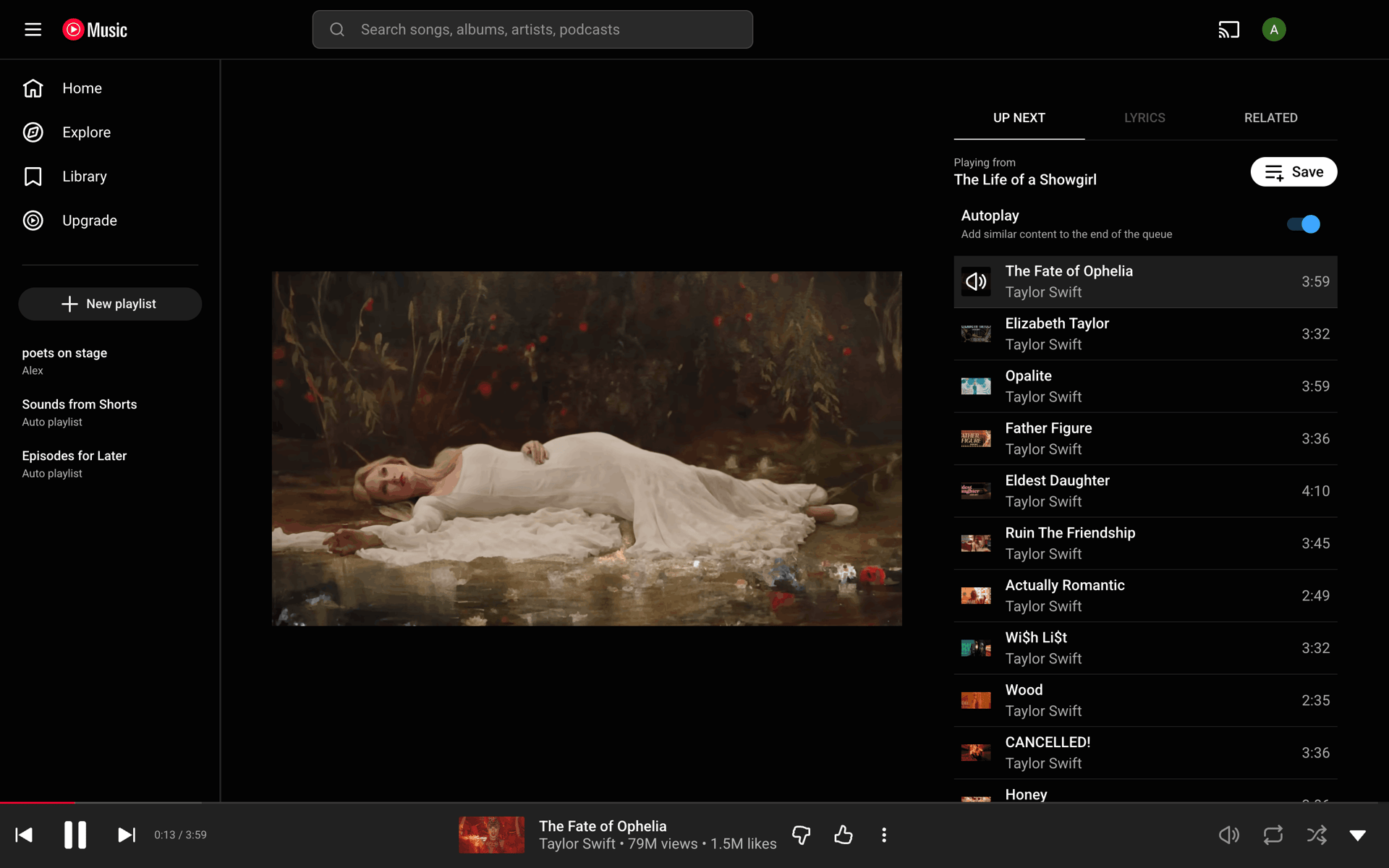Click the music video frame
This screenshot has height=868, width=1389.
click(x=587, y=448)
